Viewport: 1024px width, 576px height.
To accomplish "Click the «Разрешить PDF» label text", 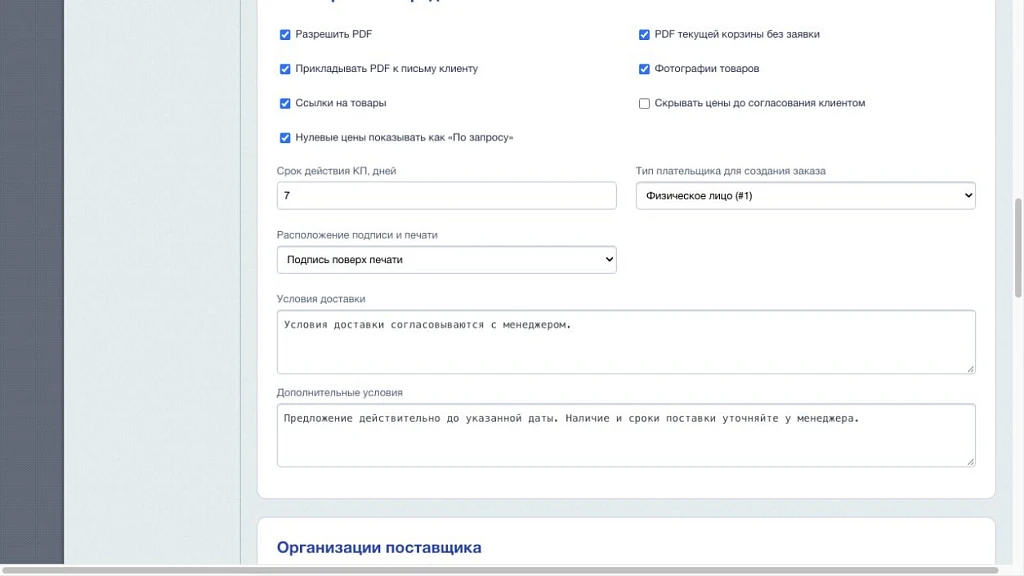I will (x=334, y=34).
